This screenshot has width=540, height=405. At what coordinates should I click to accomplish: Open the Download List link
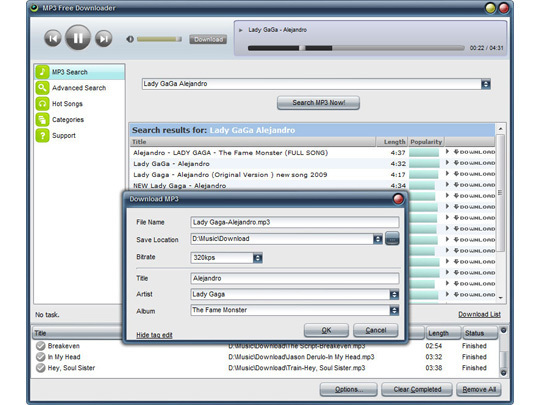click(x=479, y=314)
